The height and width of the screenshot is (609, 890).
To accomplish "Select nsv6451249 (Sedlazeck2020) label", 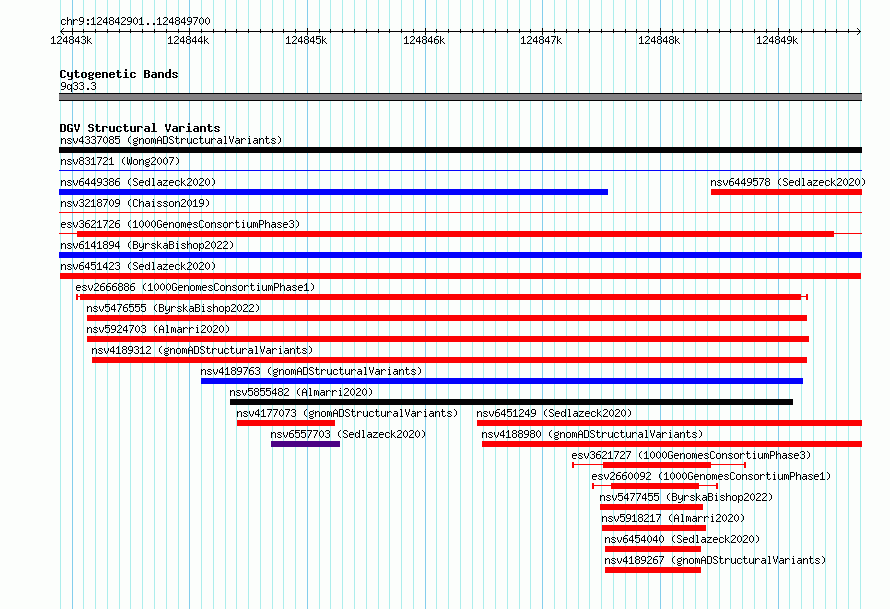I will [x=554, y=413].
